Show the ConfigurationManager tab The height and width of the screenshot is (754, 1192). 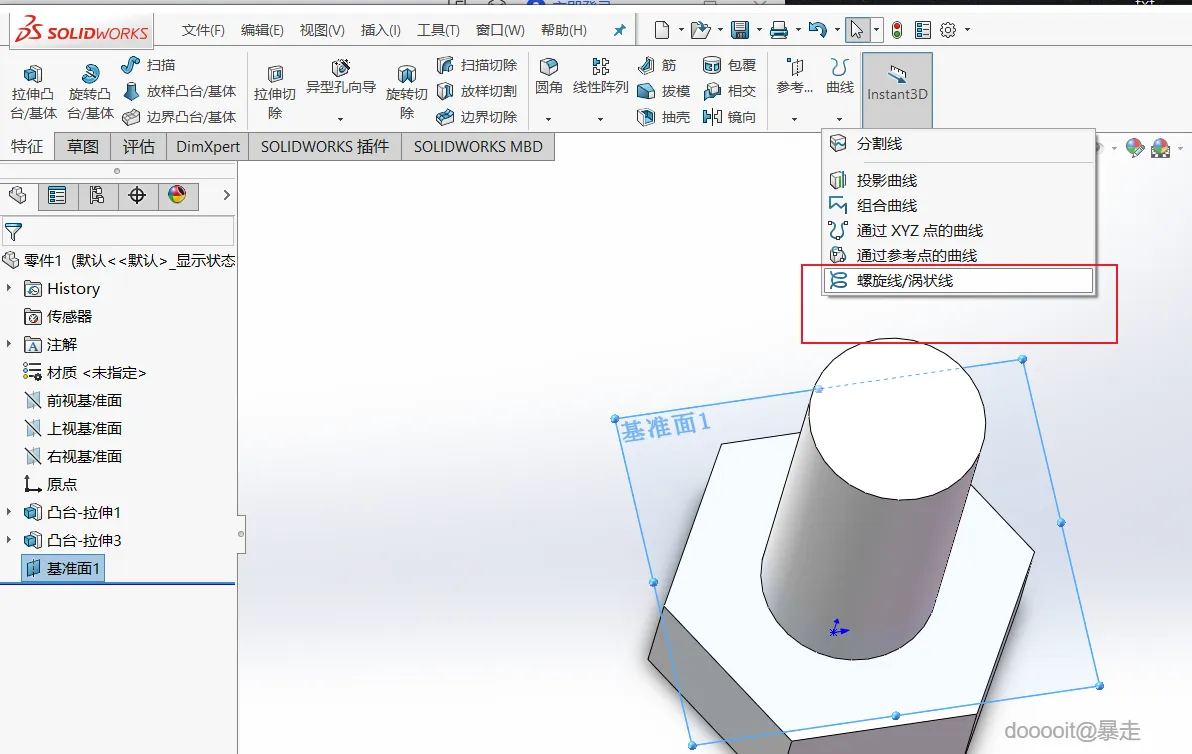97,195
